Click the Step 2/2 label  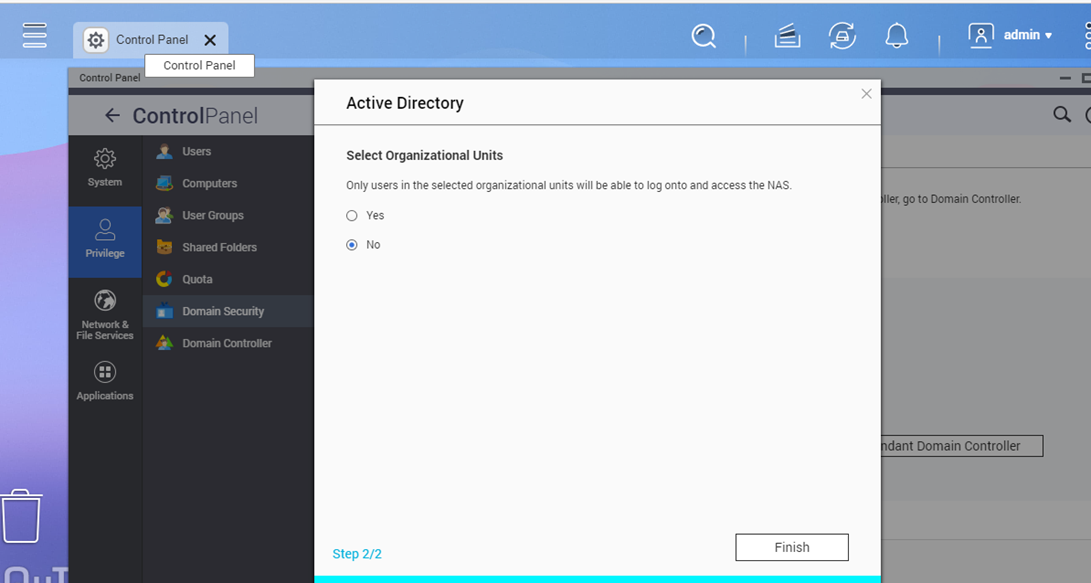point(357,554)
